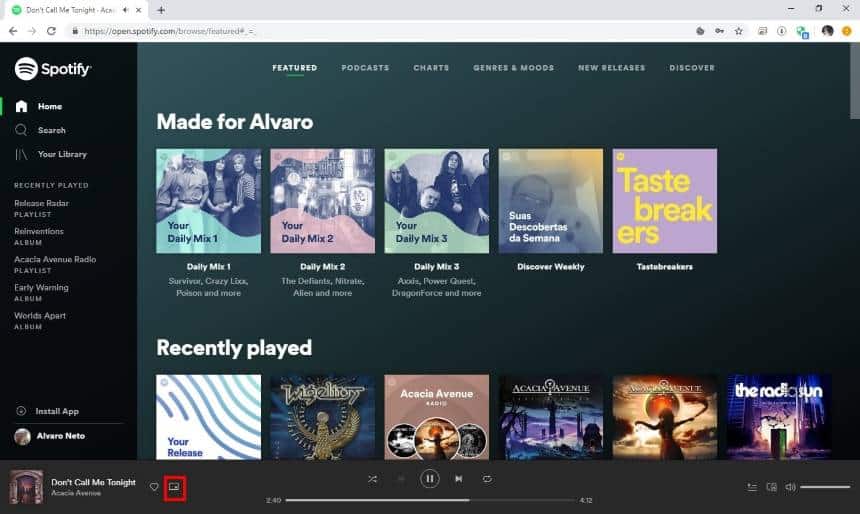860x514 pixels.
Task: Click the browser back arrow
Action: (13, 31)
